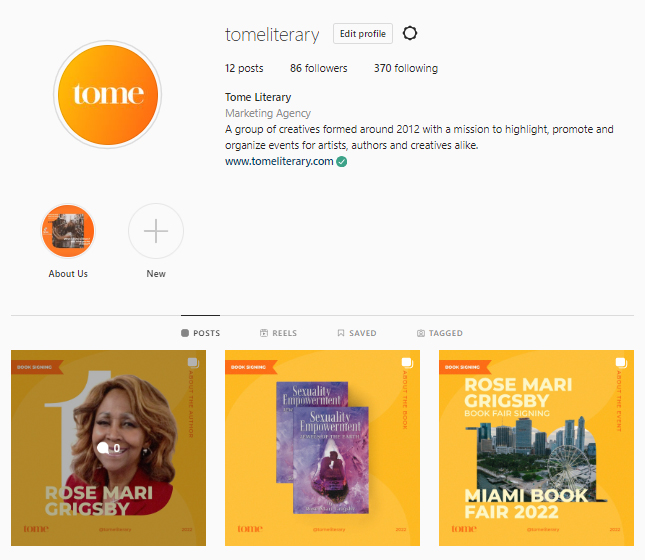Open the tome profile picture

[108, 95]
